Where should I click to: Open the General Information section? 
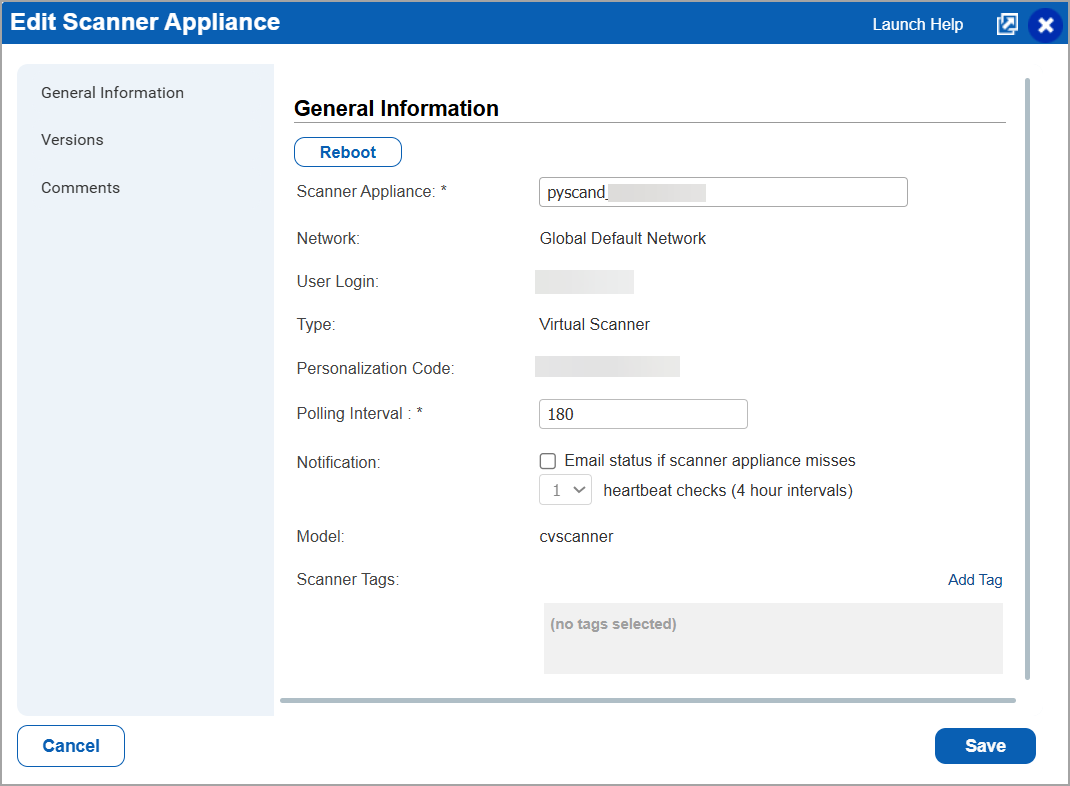pyautogui.click(x=113, y=93)
